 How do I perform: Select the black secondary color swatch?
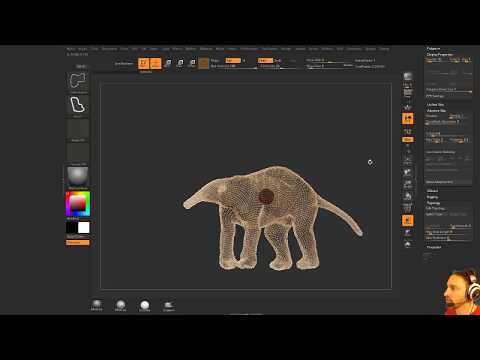pos(72,228)
